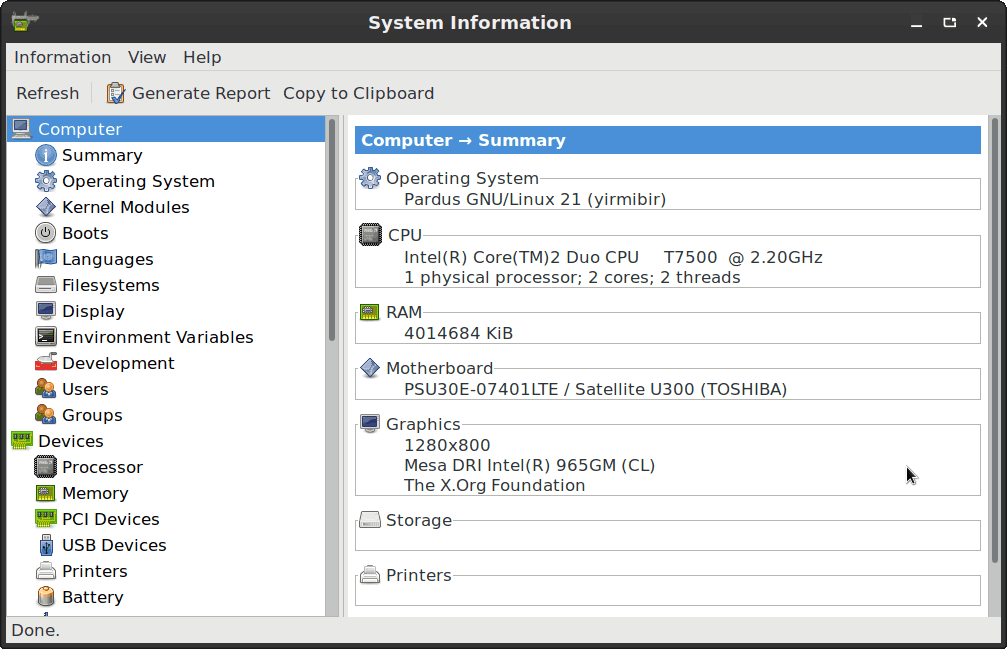1007x649 pixels.
Task: Click the Filesystems drive icon
Action: [46, 285]
